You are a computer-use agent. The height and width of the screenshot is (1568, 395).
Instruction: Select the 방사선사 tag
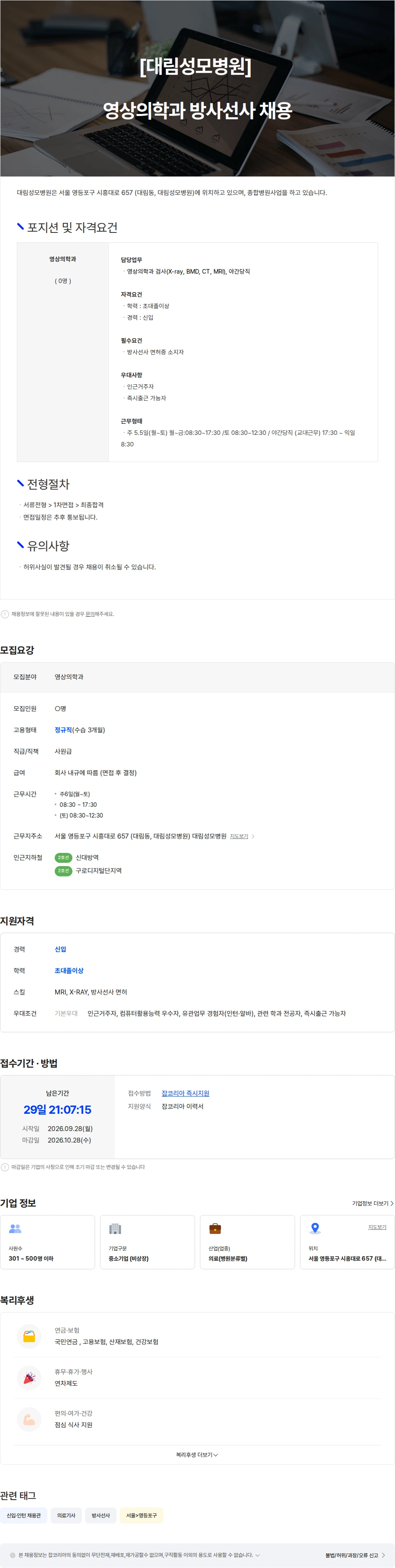click(100, 1515)
